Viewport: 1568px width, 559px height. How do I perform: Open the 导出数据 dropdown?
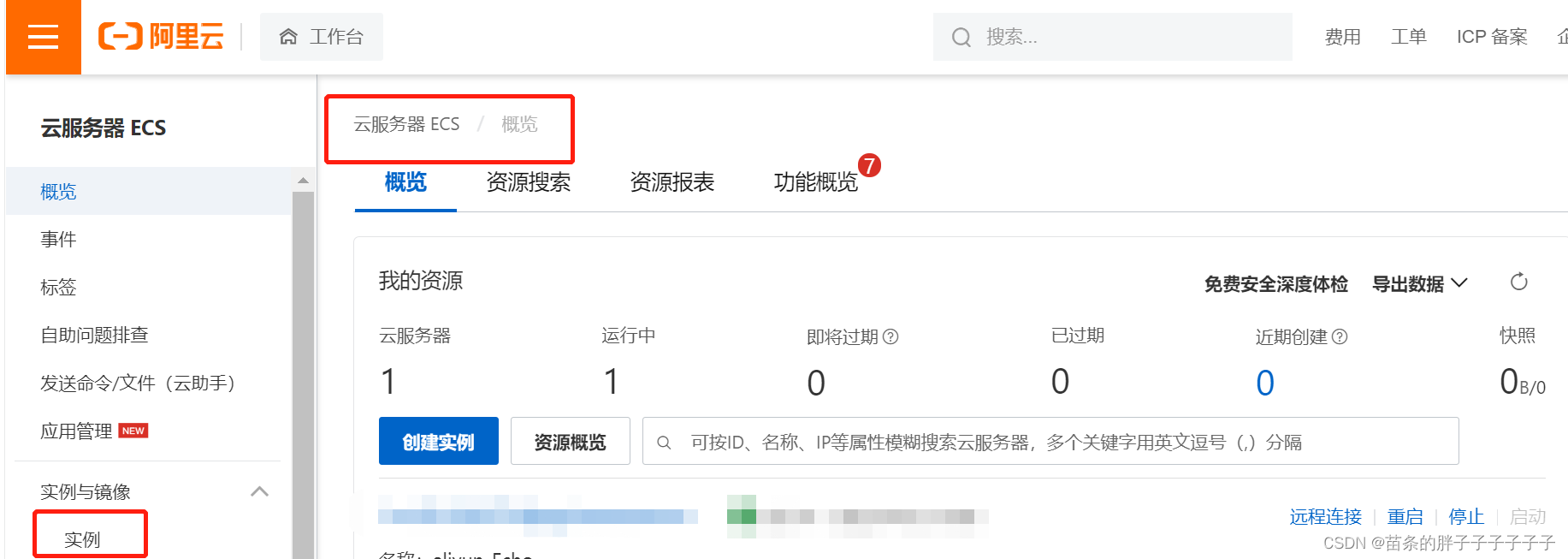(x=1419, y=284)
